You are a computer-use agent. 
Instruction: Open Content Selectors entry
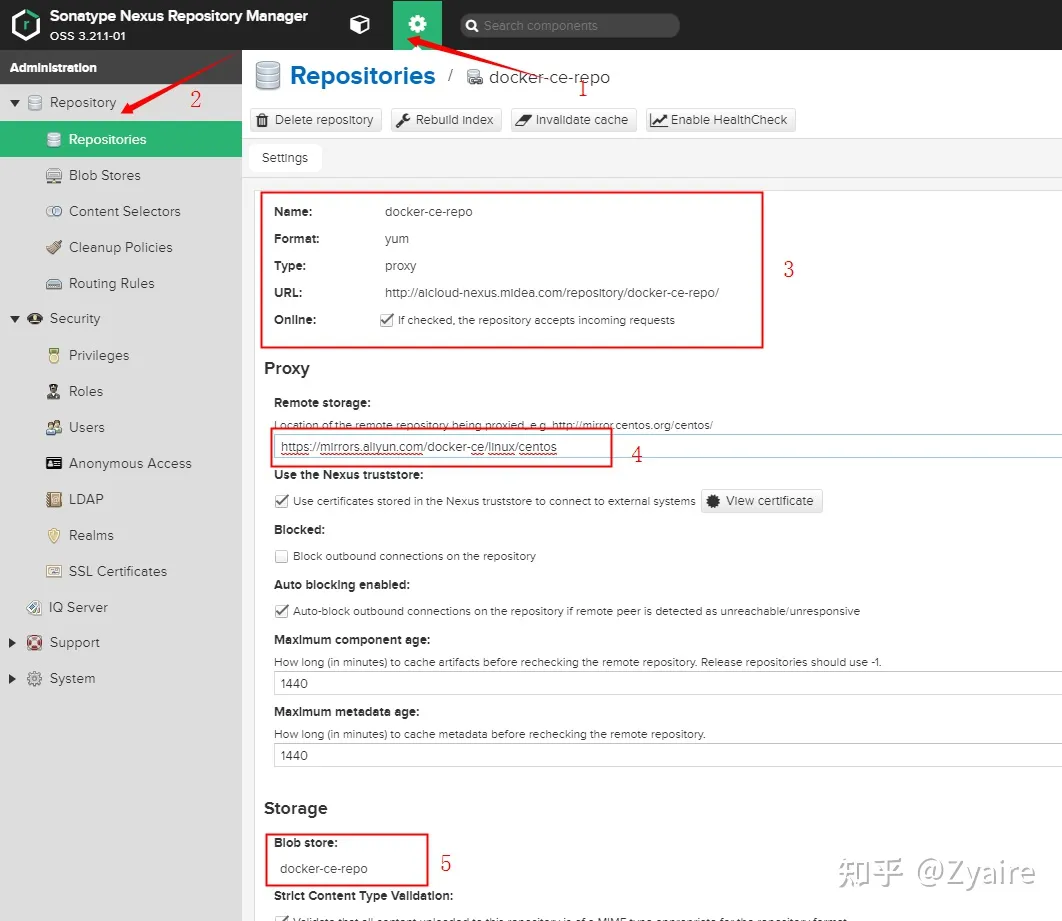(x=125, y=211)
